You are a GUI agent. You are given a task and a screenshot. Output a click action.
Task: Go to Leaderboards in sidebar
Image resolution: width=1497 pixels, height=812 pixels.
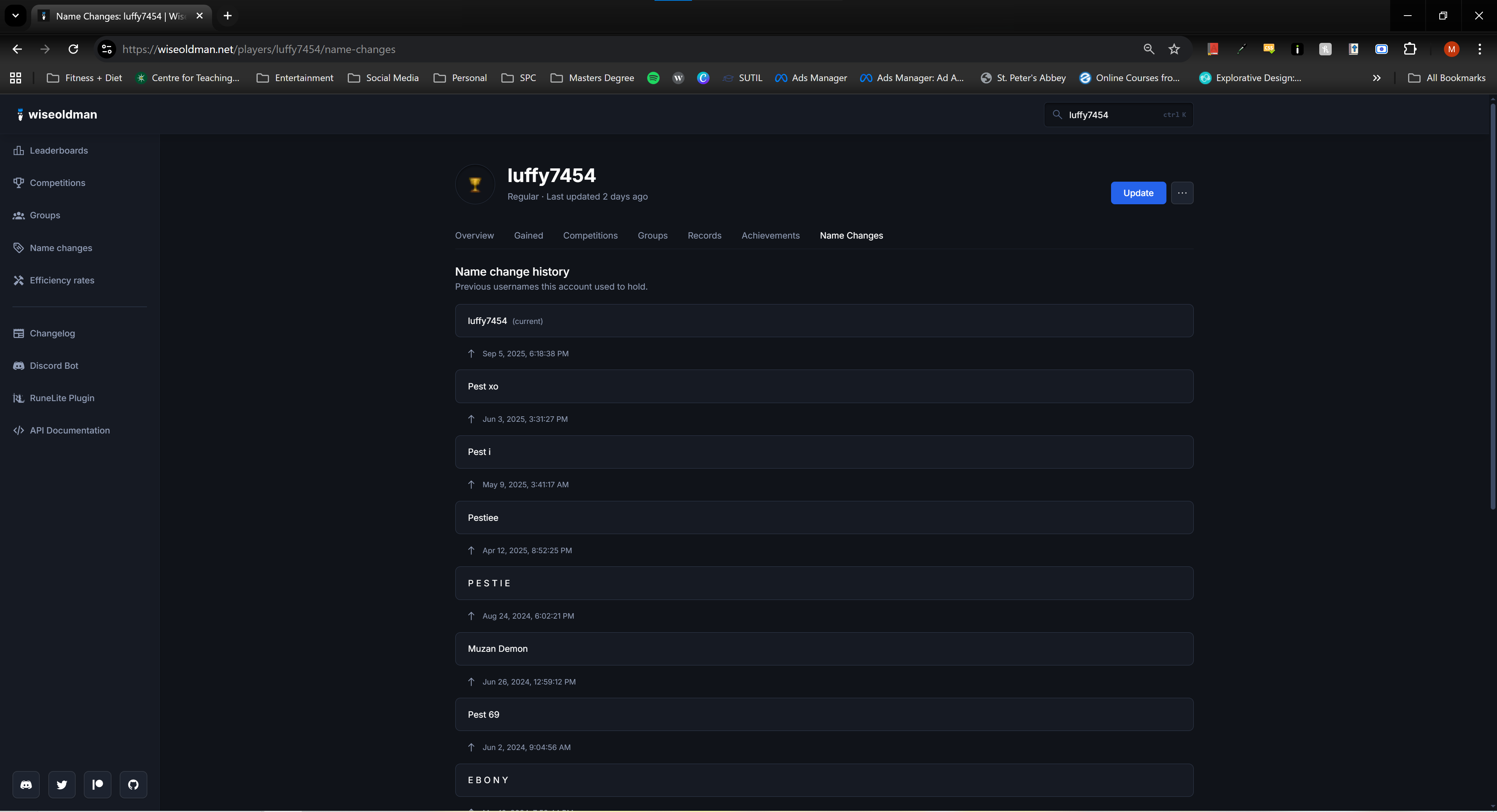51,150
